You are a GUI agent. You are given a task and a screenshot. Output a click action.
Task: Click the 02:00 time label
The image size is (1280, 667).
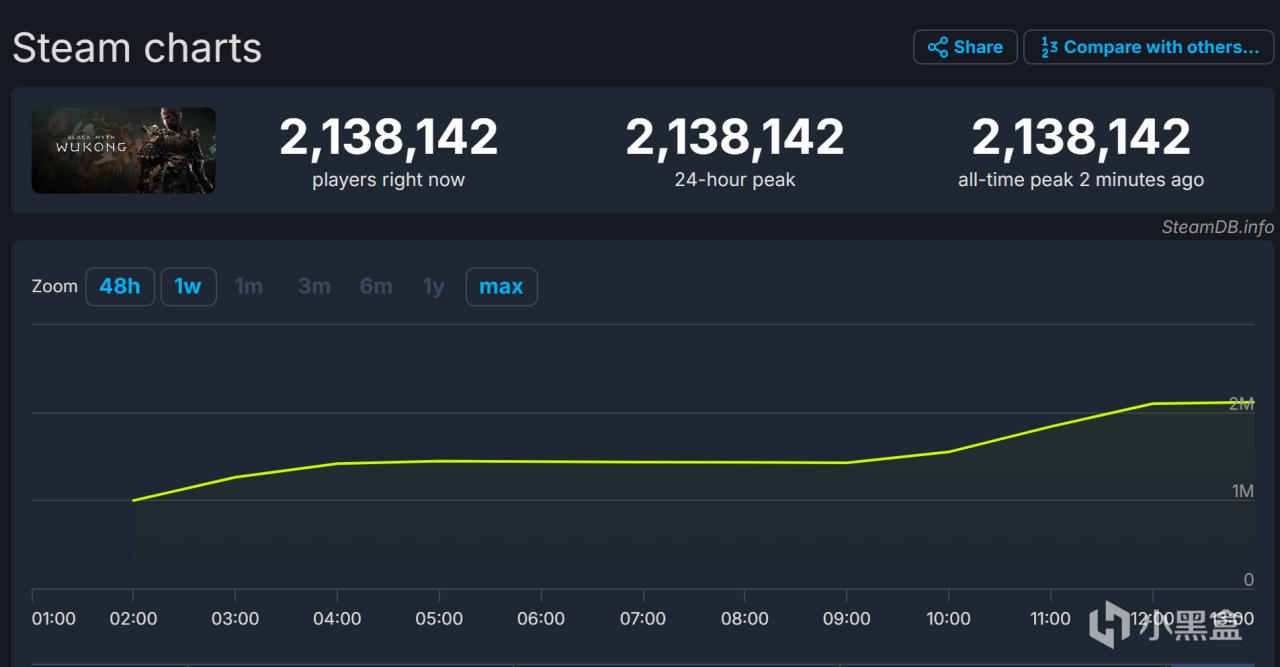click(x=133, y=618)
